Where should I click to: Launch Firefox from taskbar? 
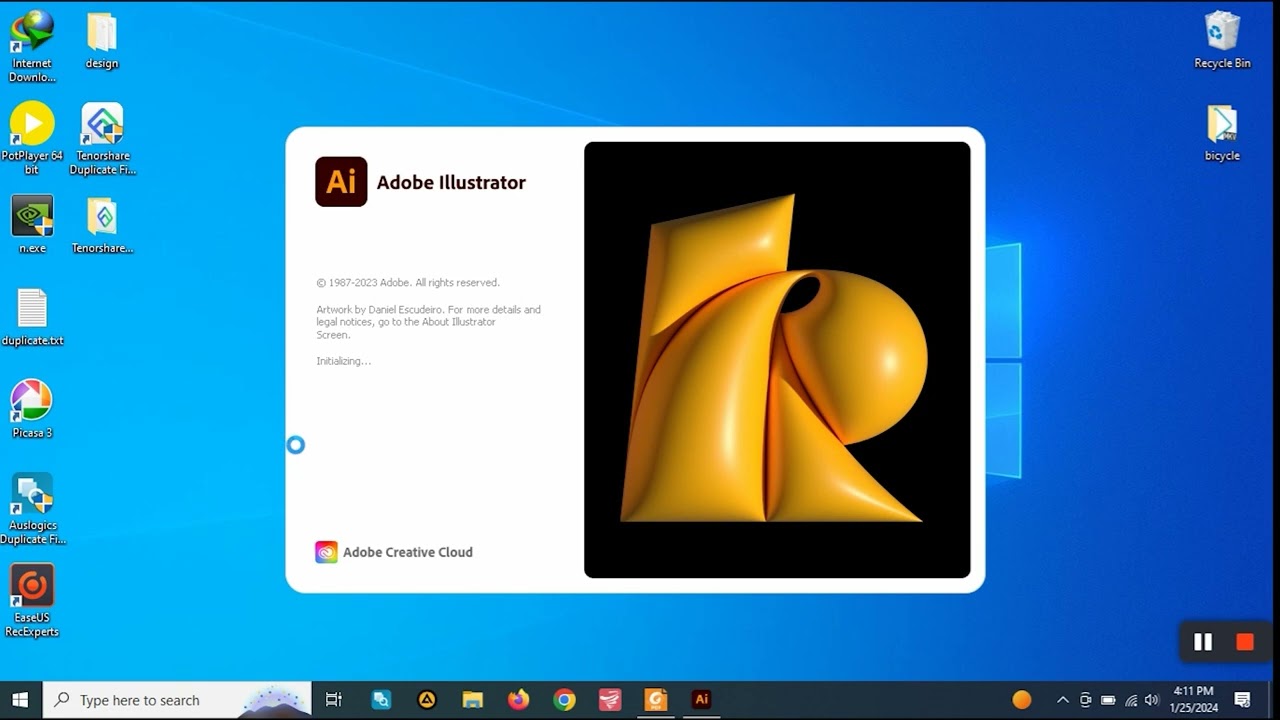[x=518, y=700]
